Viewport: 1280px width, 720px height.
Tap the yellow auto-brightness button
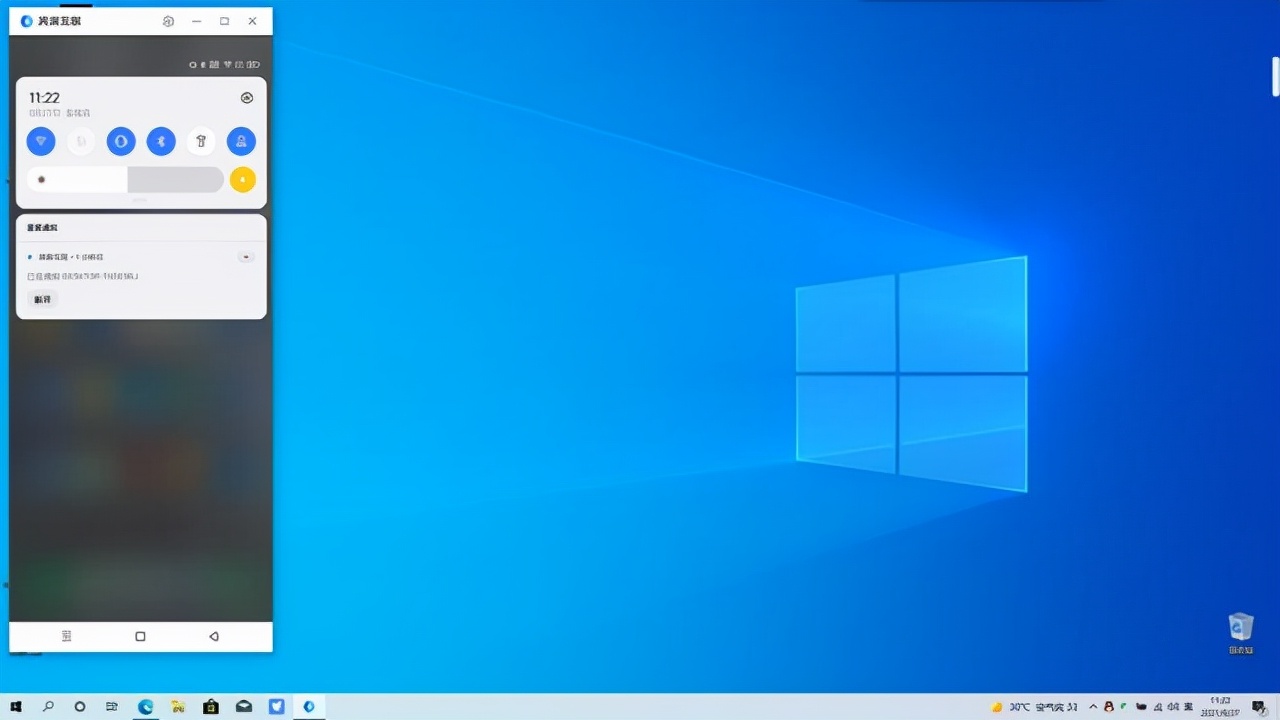click(x=242, y=180)
